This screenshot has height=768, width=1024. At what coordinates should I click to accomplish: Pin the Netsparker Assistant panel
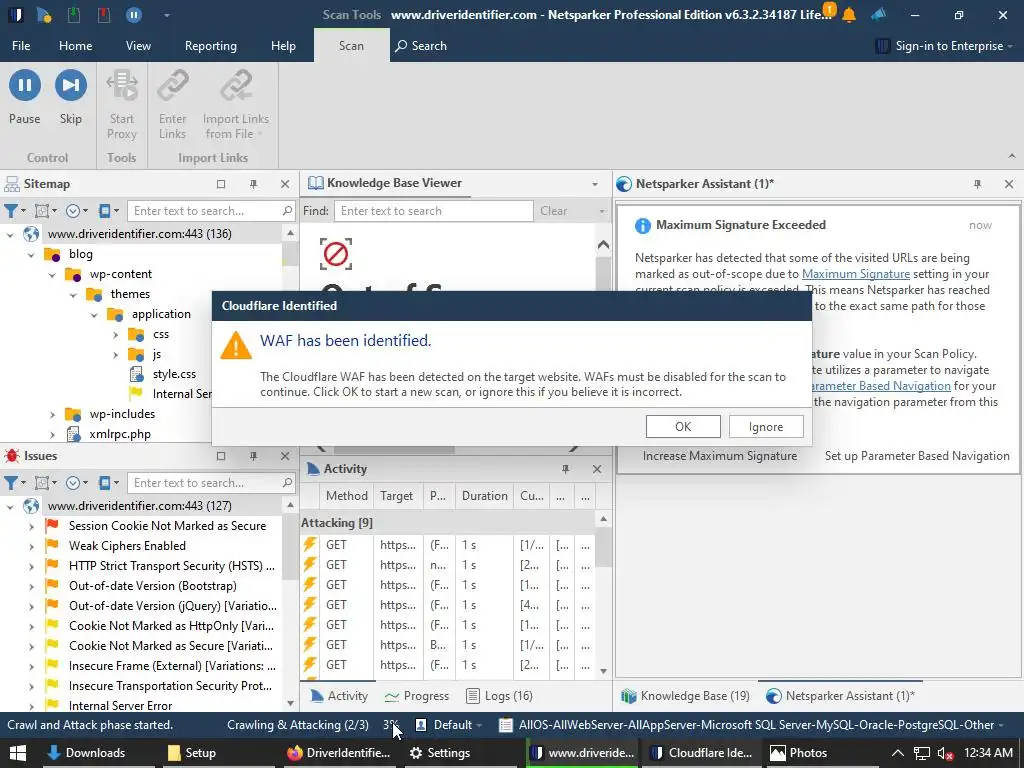click(x=978, y=184)
